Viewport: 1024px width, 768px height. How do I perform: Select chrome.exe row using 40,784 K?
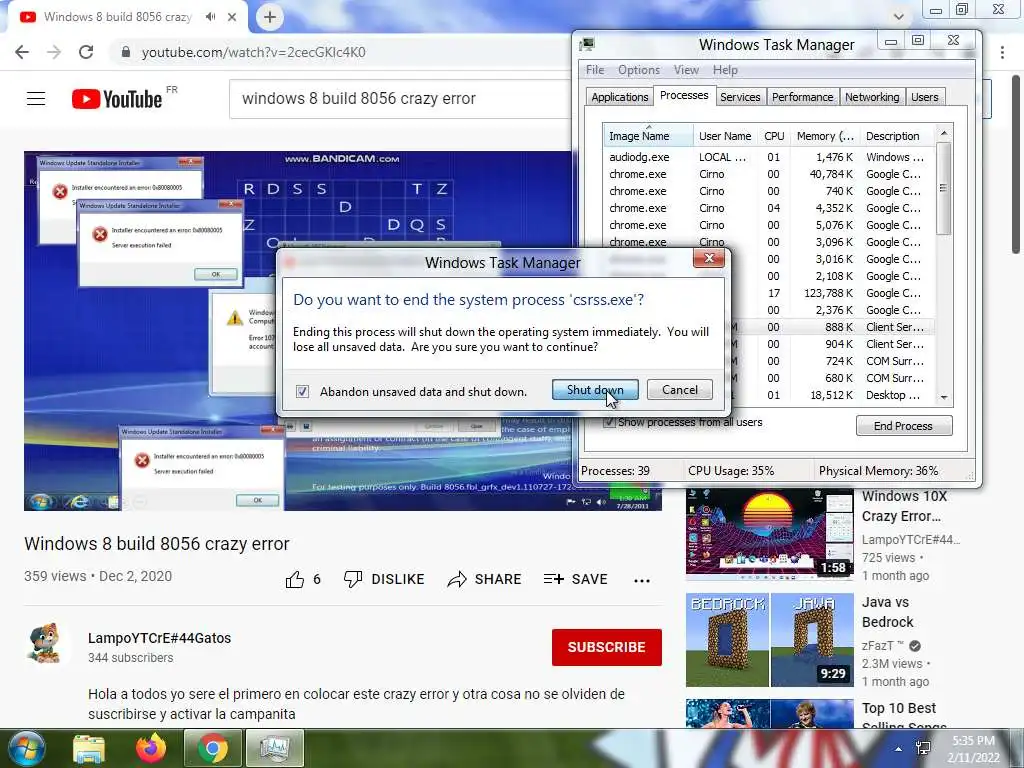769,174
